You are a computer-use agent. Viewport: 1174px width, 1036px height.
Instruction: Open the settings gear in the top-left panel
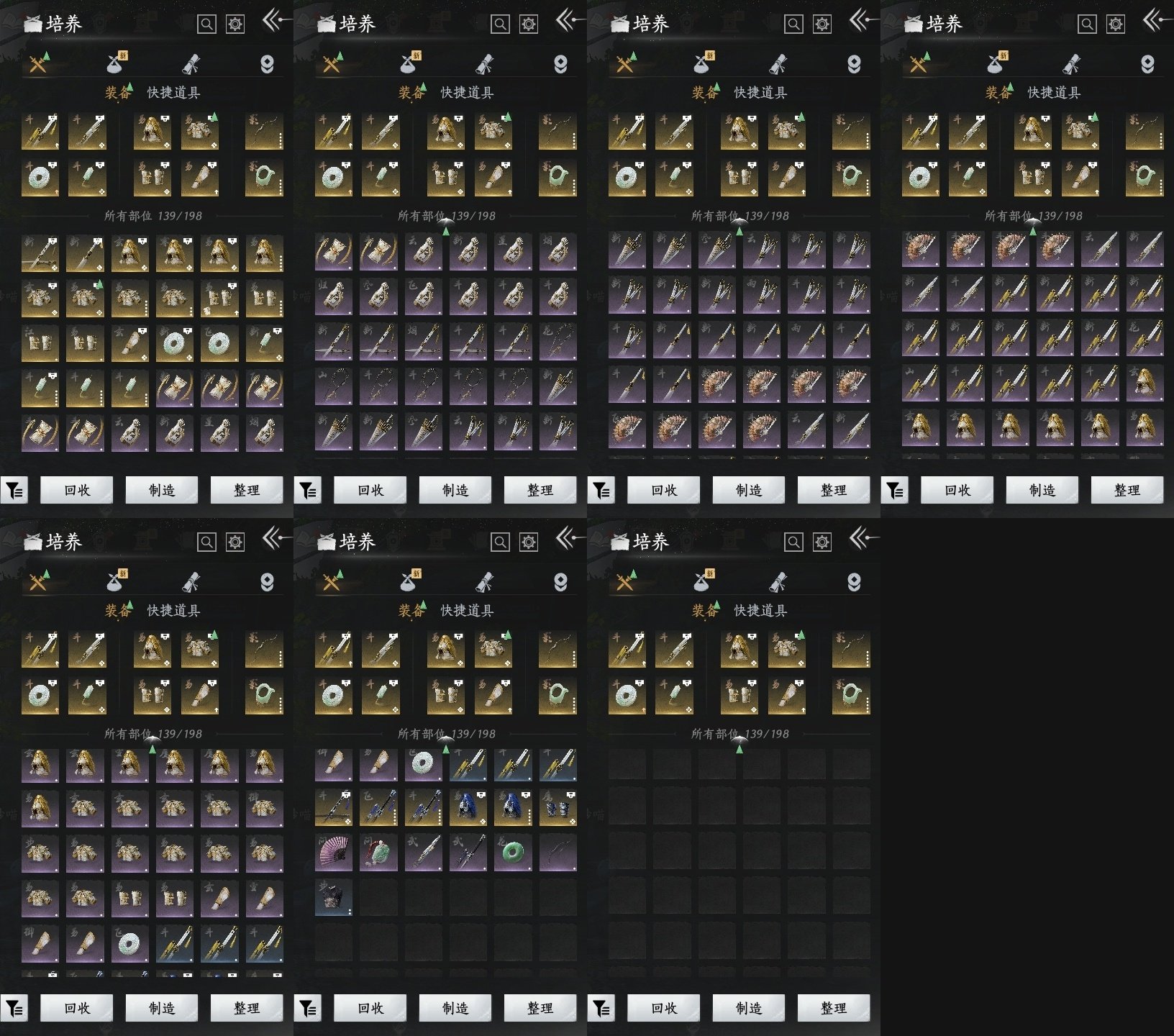click(235, 24)
